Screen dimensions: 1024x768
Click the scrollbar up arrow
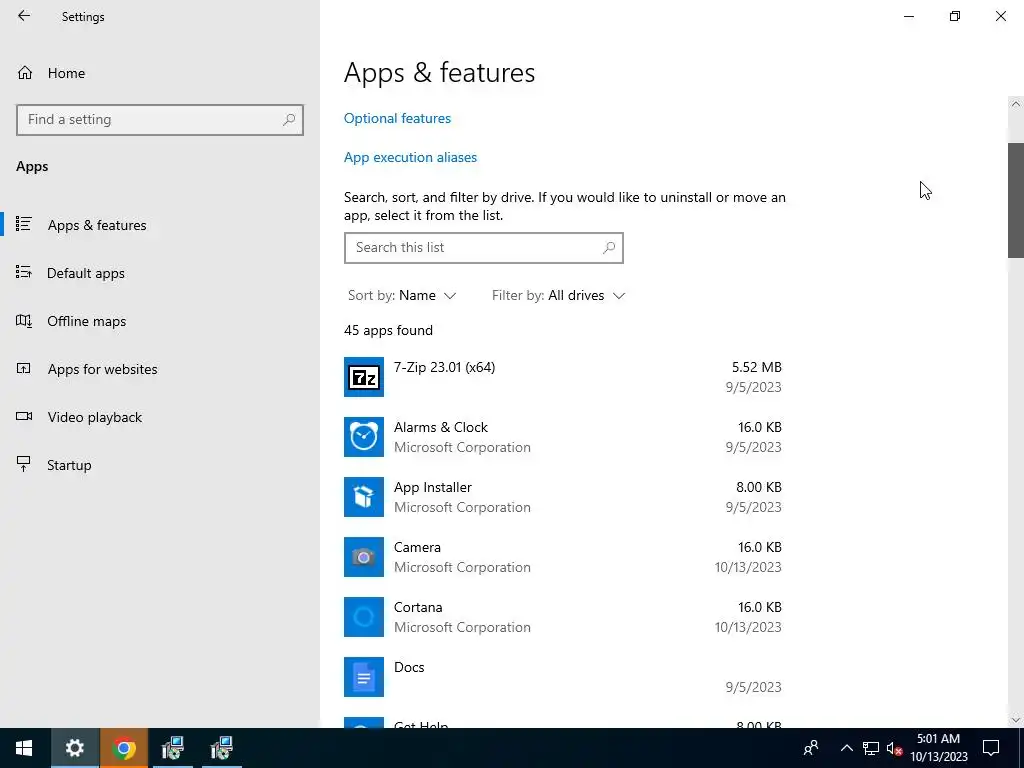click(x=1016, y=104)
